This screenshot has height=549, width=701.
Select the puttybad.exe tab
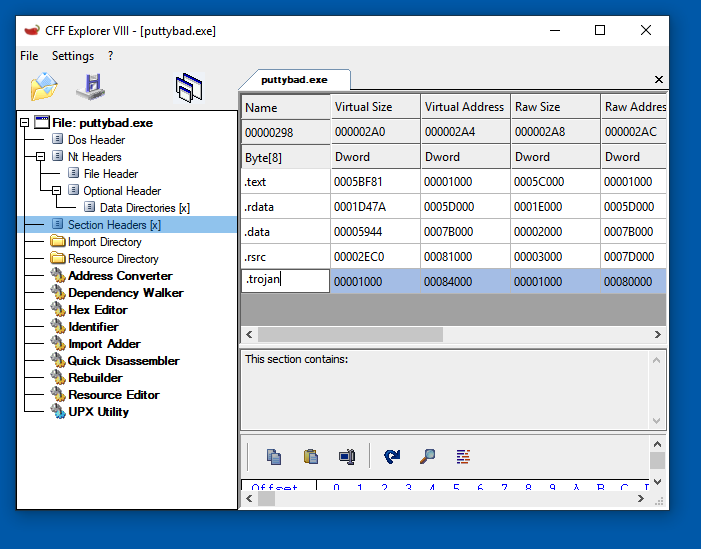coord(294,79)
